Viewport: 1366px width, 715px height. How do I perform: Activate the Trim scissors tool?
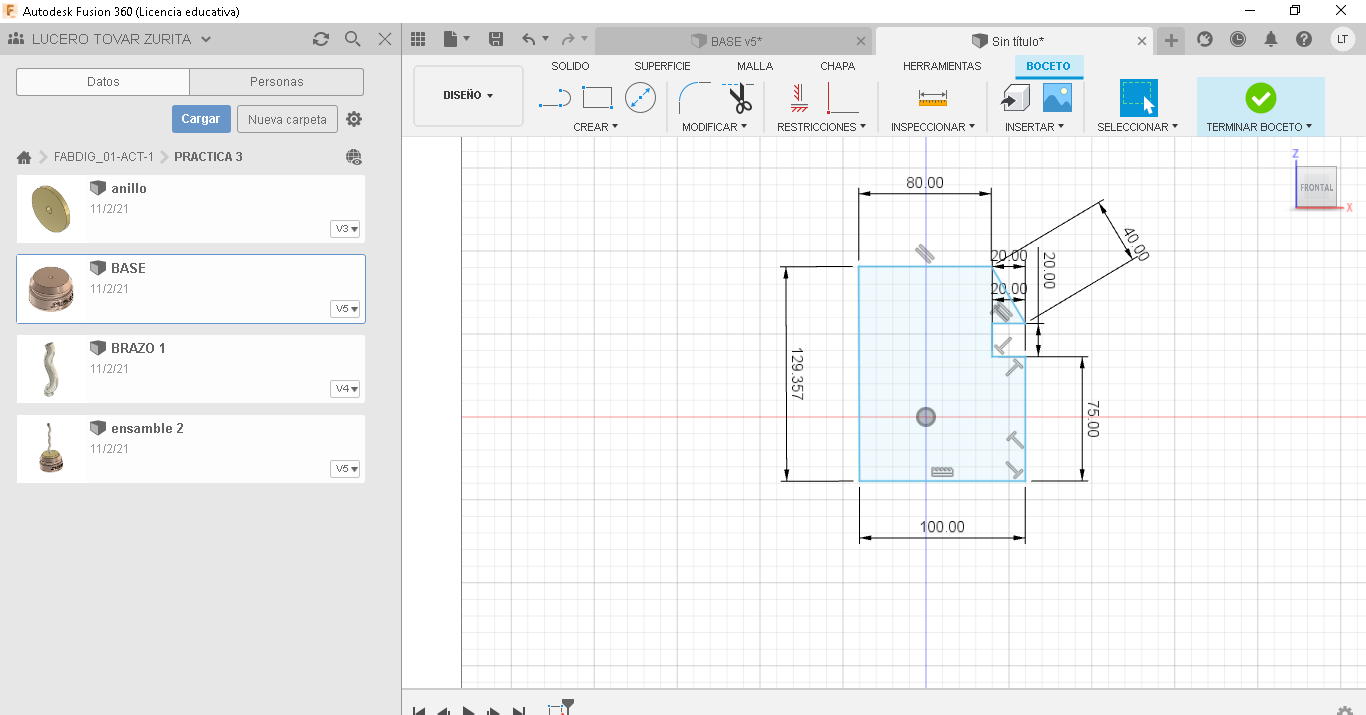739,98
